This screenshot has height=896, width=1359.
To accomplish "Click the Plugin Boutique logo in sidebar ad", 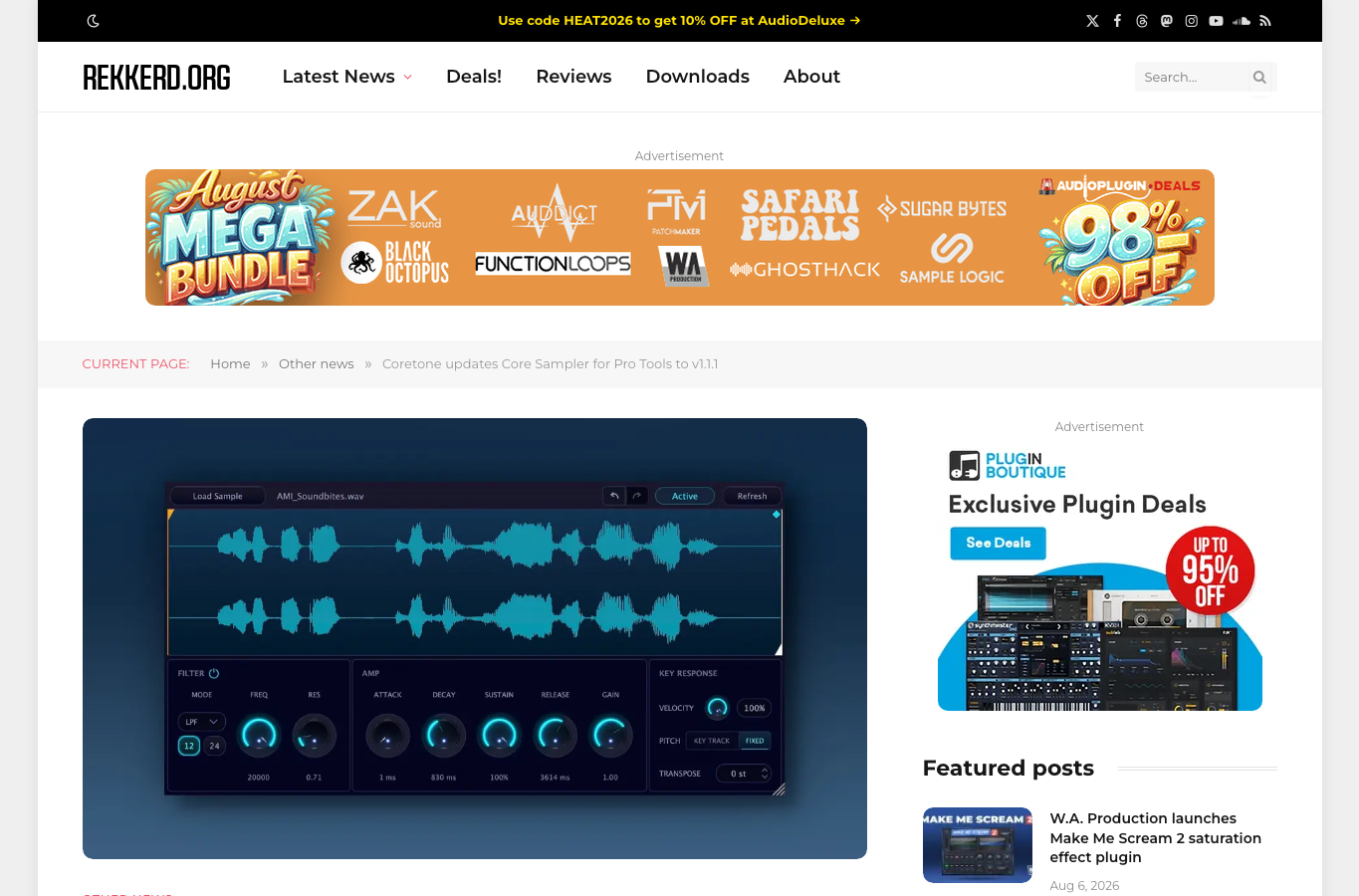I will tap(1008, 465).
